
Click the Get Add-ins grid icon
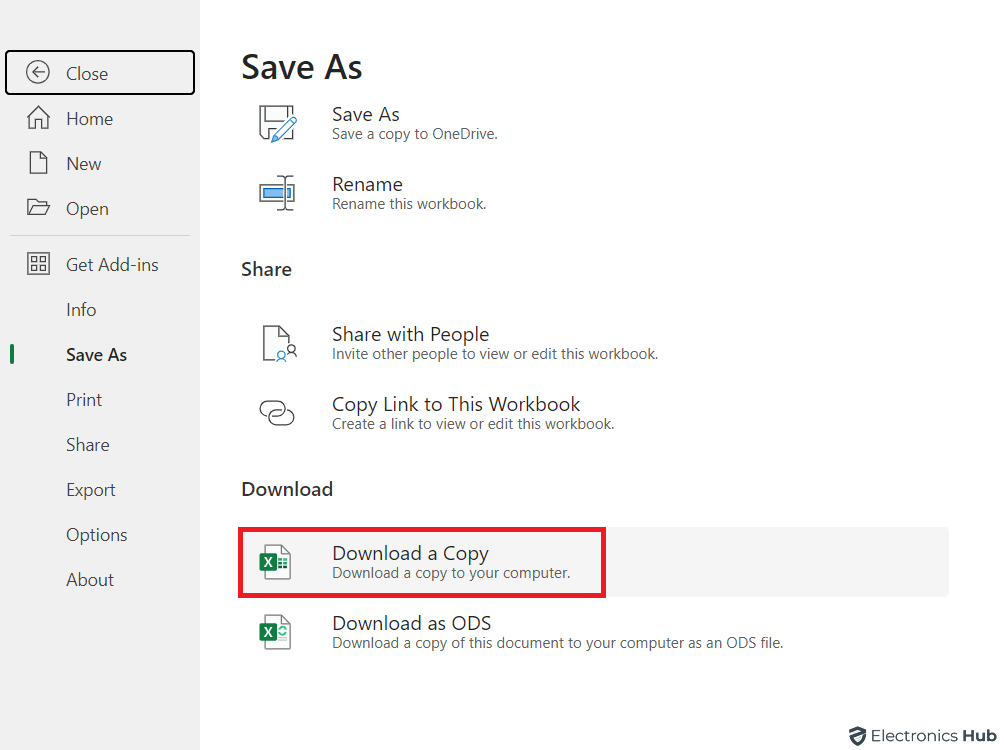pos(38,264)
